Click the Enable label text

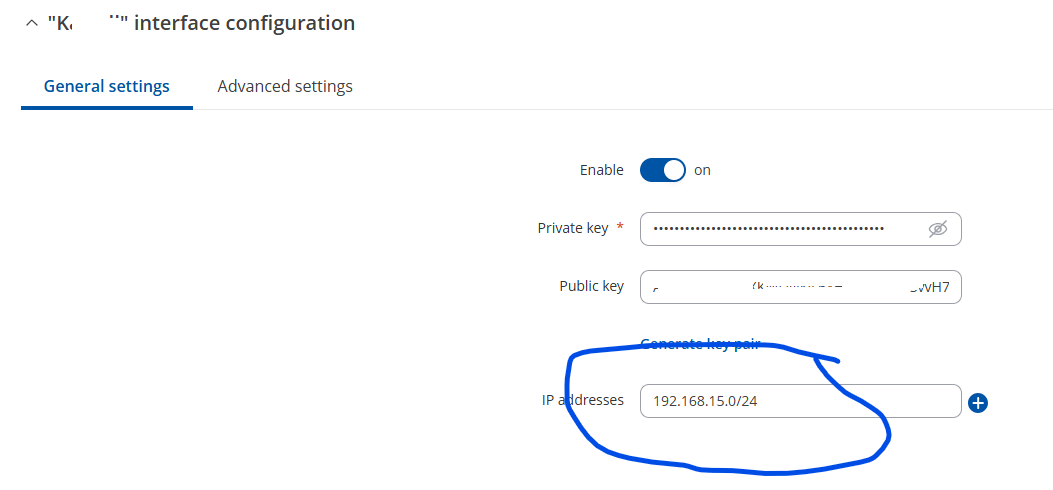point(601,170)
